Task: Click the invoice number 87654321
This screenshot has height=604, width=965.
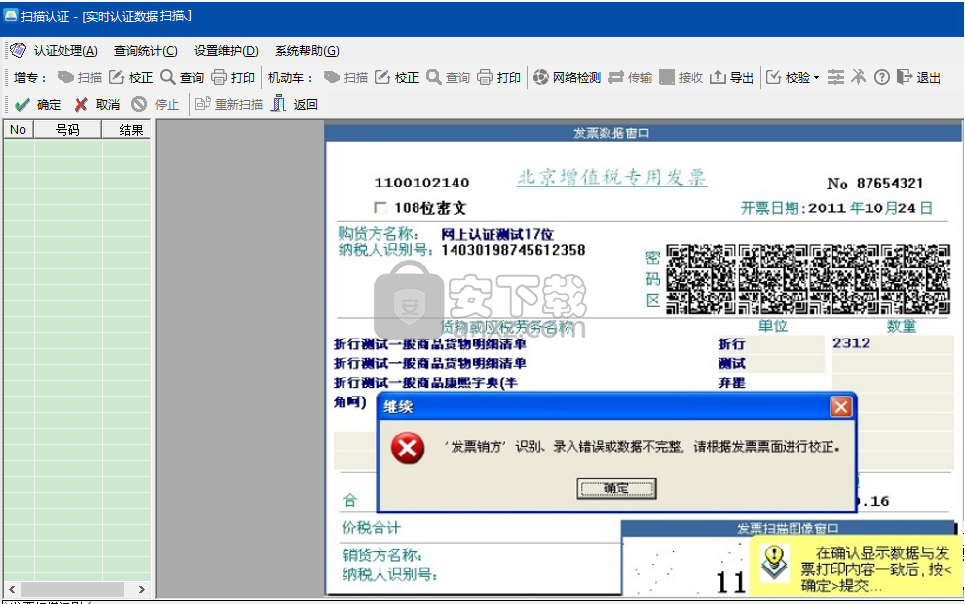Action: coord(890,183)
